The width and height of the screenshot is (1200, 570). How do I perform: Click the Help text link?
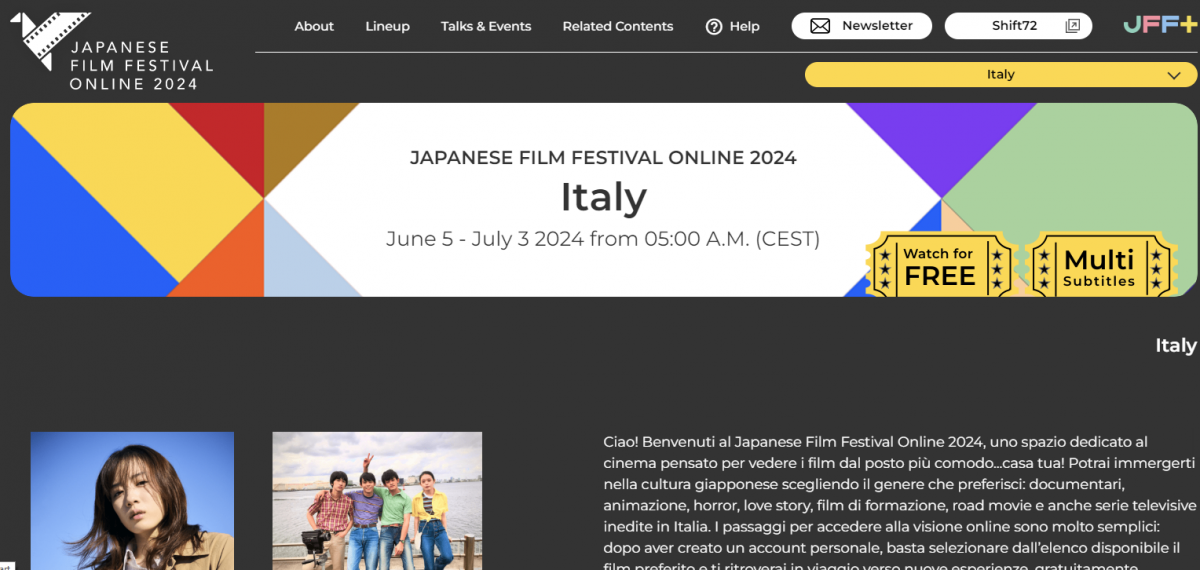[744, 27]
